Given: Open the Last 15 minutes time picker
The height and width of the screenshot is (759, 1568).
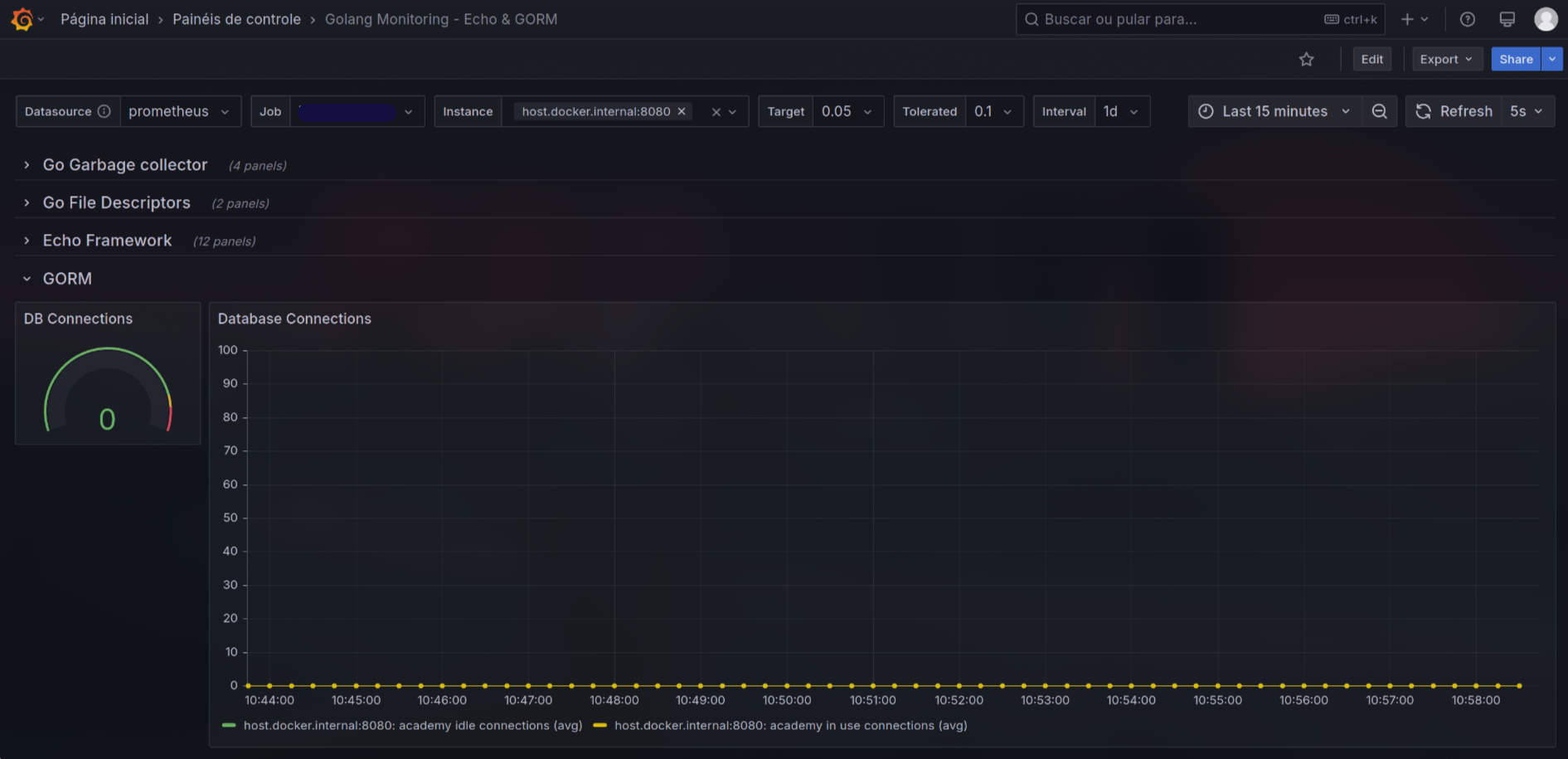Looking at the screenshot, I should point(1274,111).
